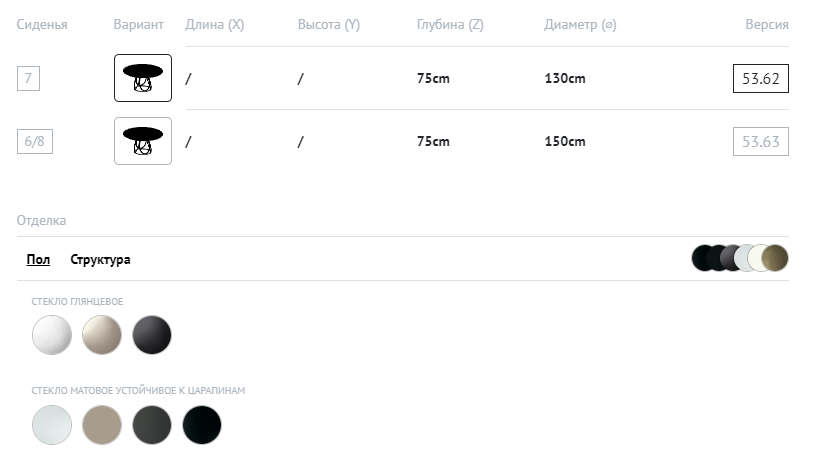Image resolution: width=822 pixels, height=456 pixels.
Task: Pick the dark gray glossy glass swatch
Action: [152, 335]
